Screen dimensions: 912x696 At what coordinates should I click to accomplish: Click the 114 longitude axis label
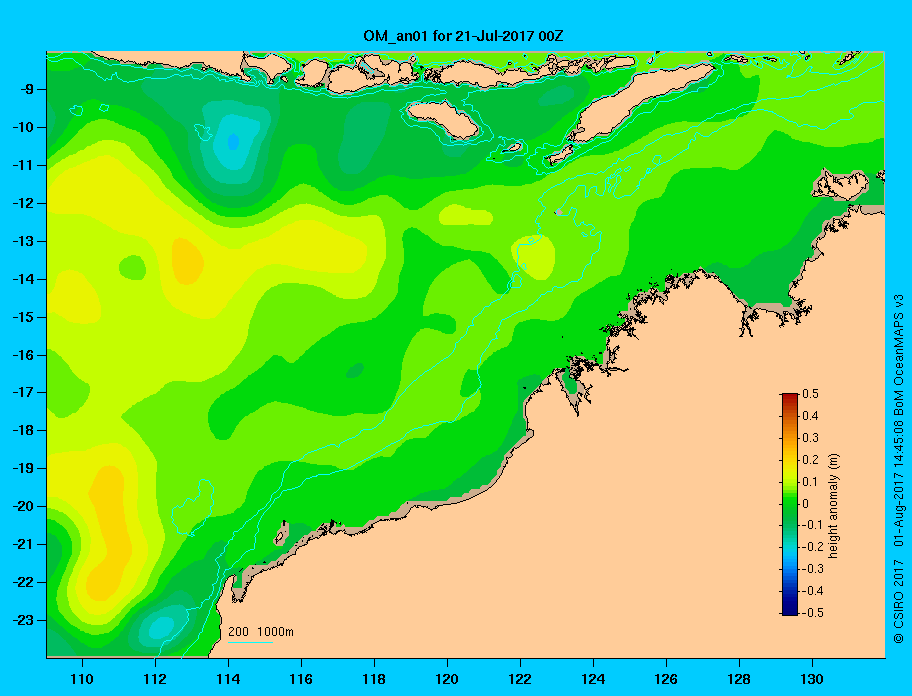[228, 679]
